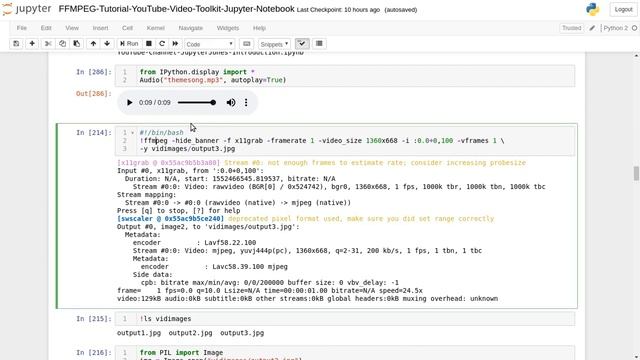Click the '!ls vidimages' code cell
This screenshot has width=640, height=360.
[x=345, y=319]
